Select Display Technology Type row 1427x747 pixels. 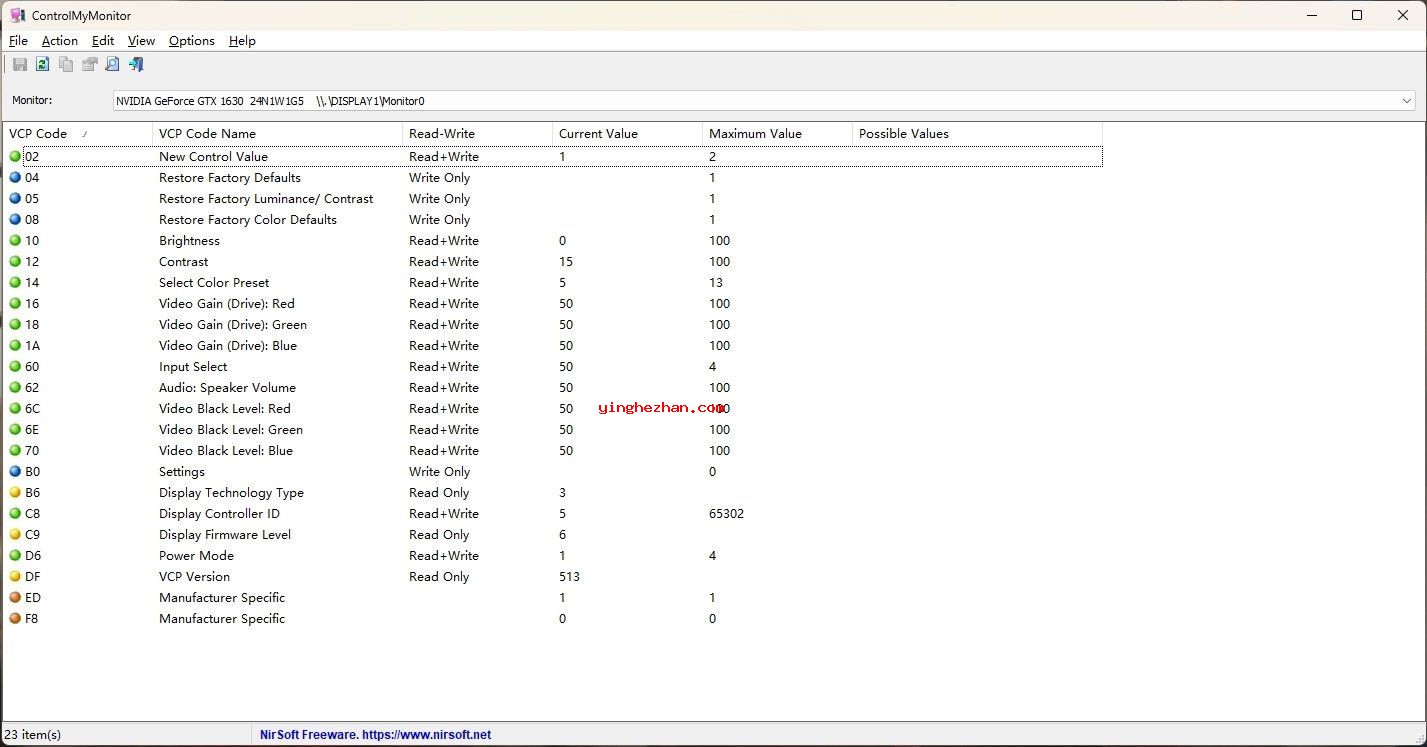click(x=553, y=492)
